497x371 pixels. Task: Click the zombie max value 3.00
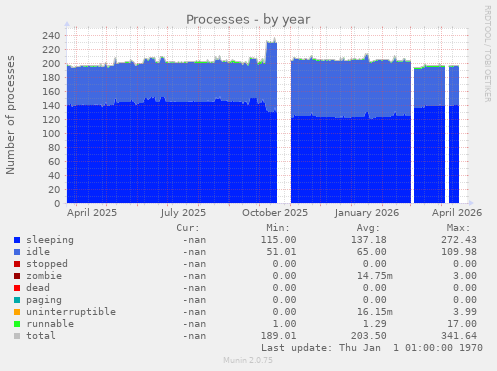[x=465, y=276]
